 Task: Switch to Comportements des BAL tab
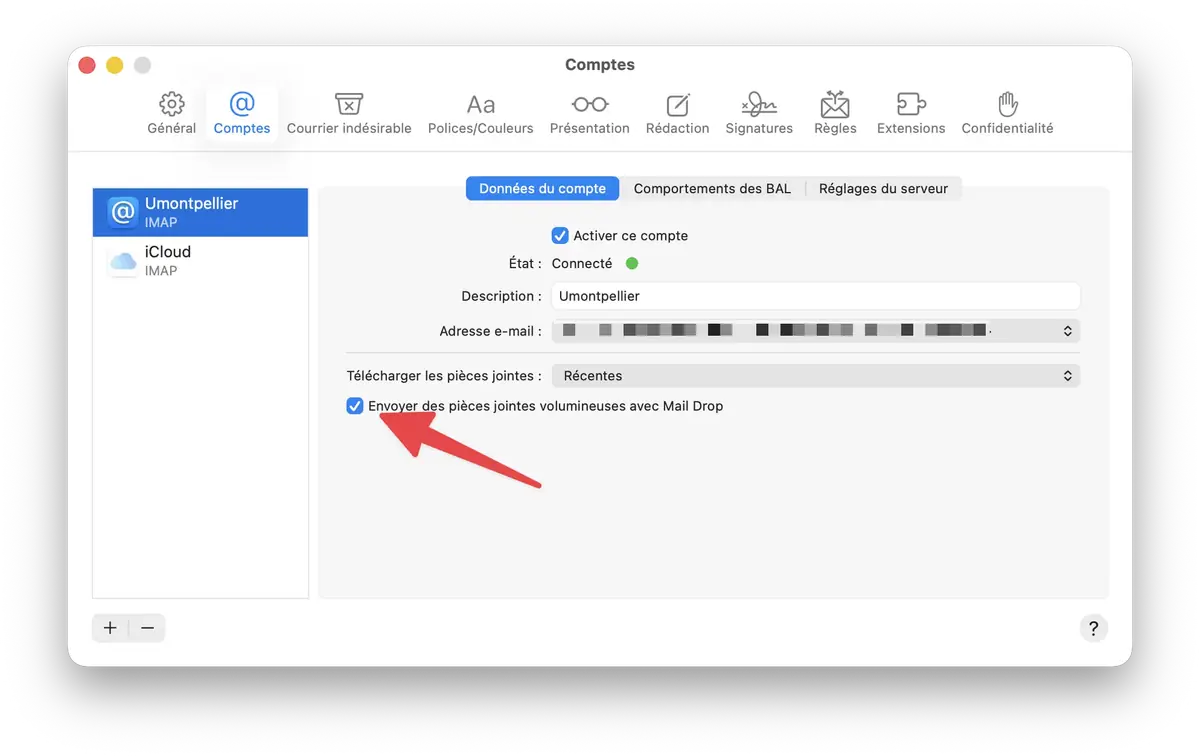pos(711,188)
